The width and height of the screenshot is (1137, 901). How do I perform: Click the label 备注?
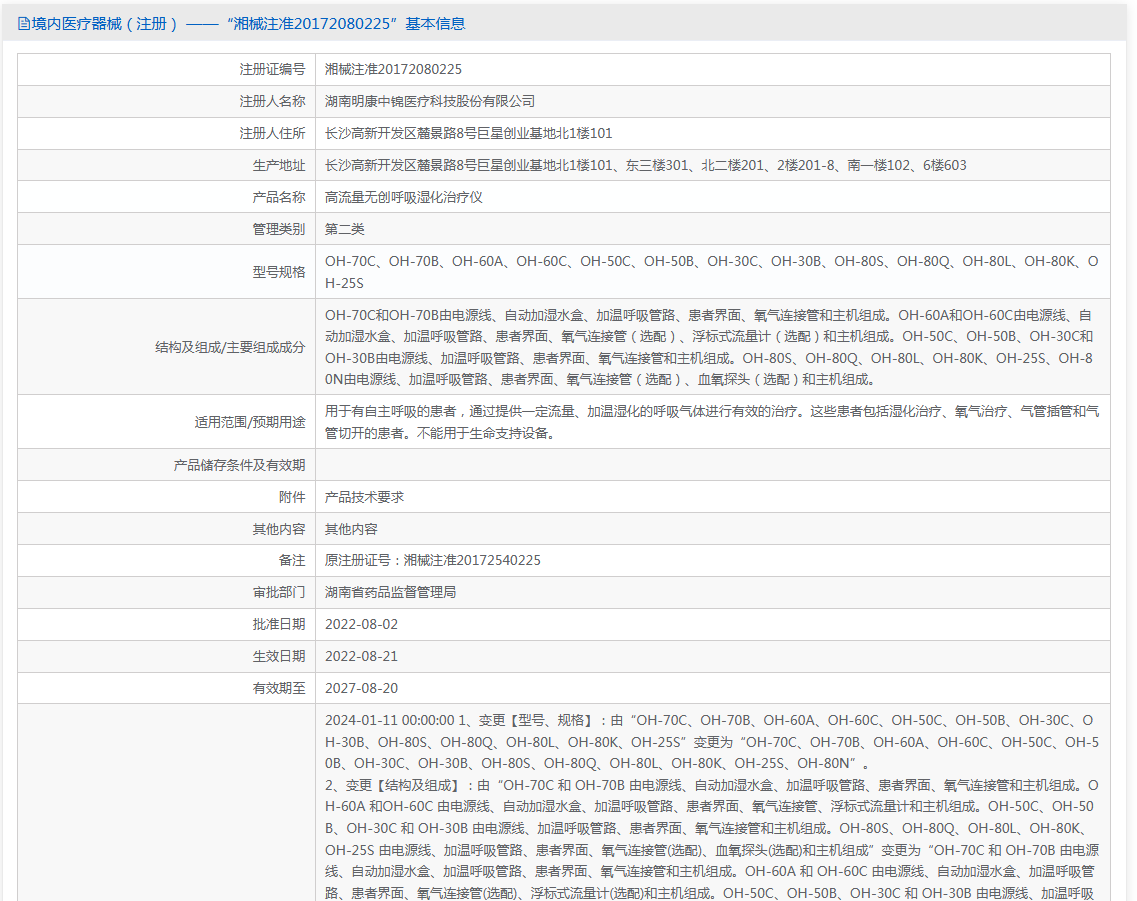point(292,560)
